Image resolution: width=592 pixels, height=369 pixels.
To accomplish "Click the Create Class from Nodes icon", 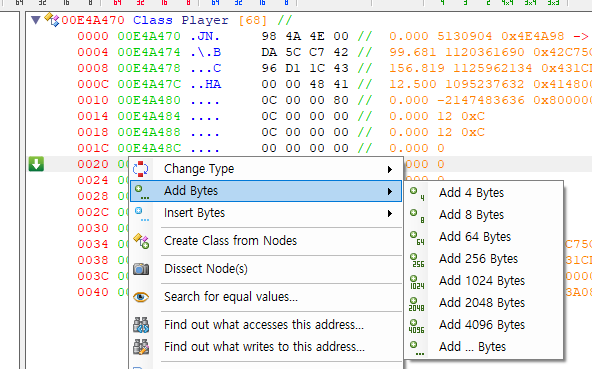I will (x=141, y=241).
